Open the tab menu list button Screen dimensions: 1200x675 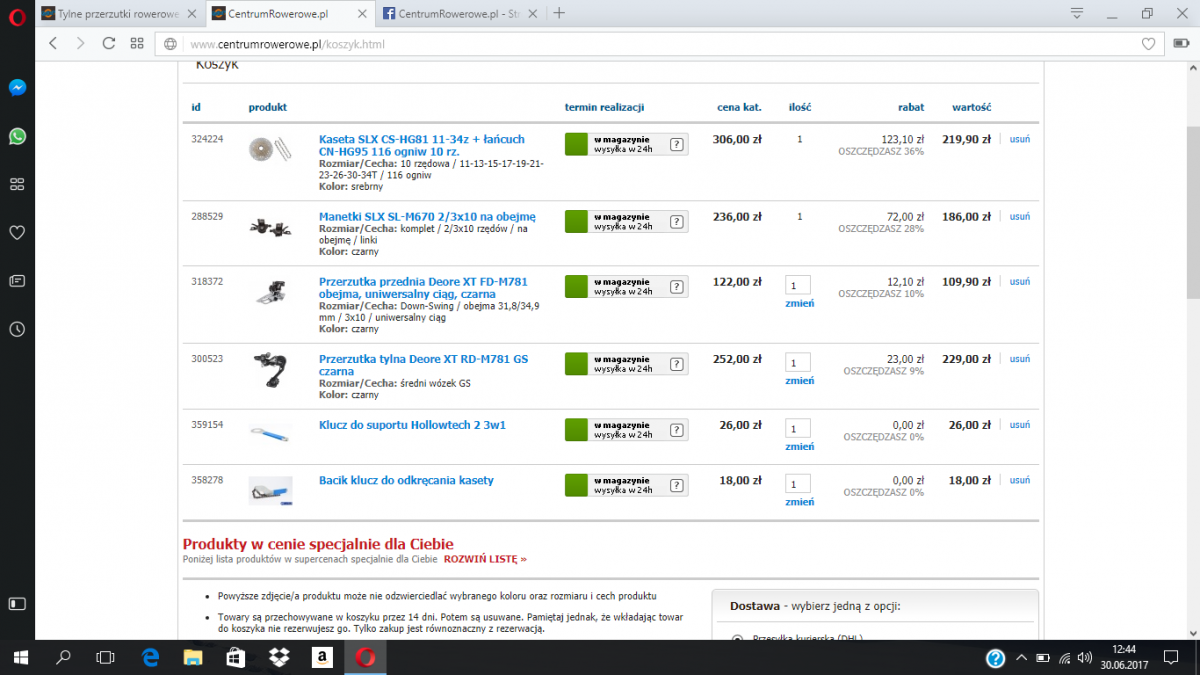coord(1077,13)
